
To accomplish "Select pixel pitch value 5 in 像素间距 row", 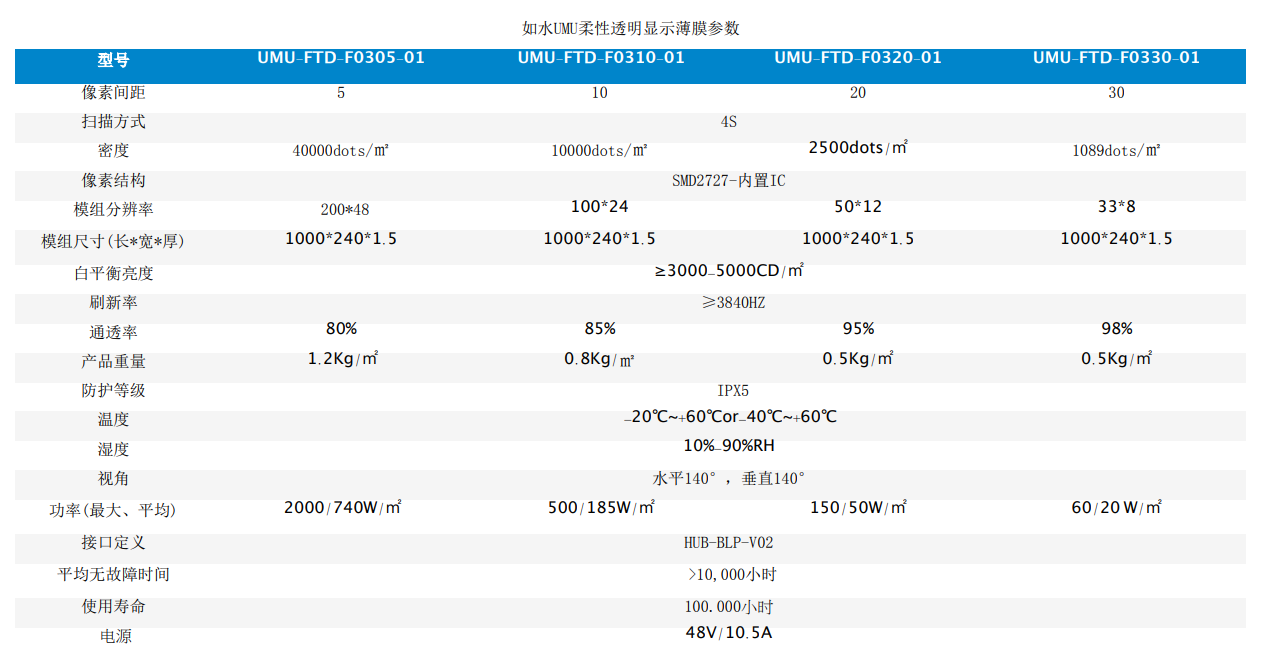I will tap(341, 93).
